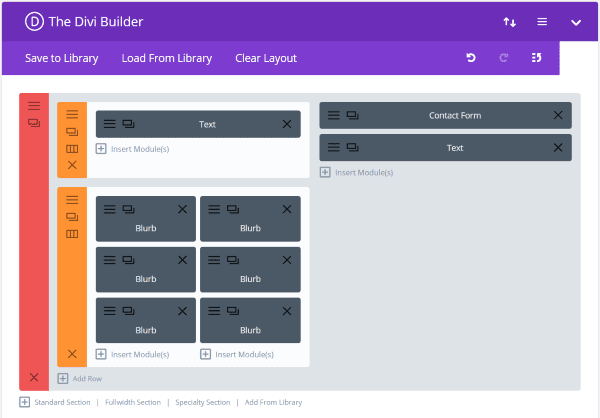This screenshot has width=600, height=418.
Task: Open settings for the Blurb row
Action: tap(72, 199)
